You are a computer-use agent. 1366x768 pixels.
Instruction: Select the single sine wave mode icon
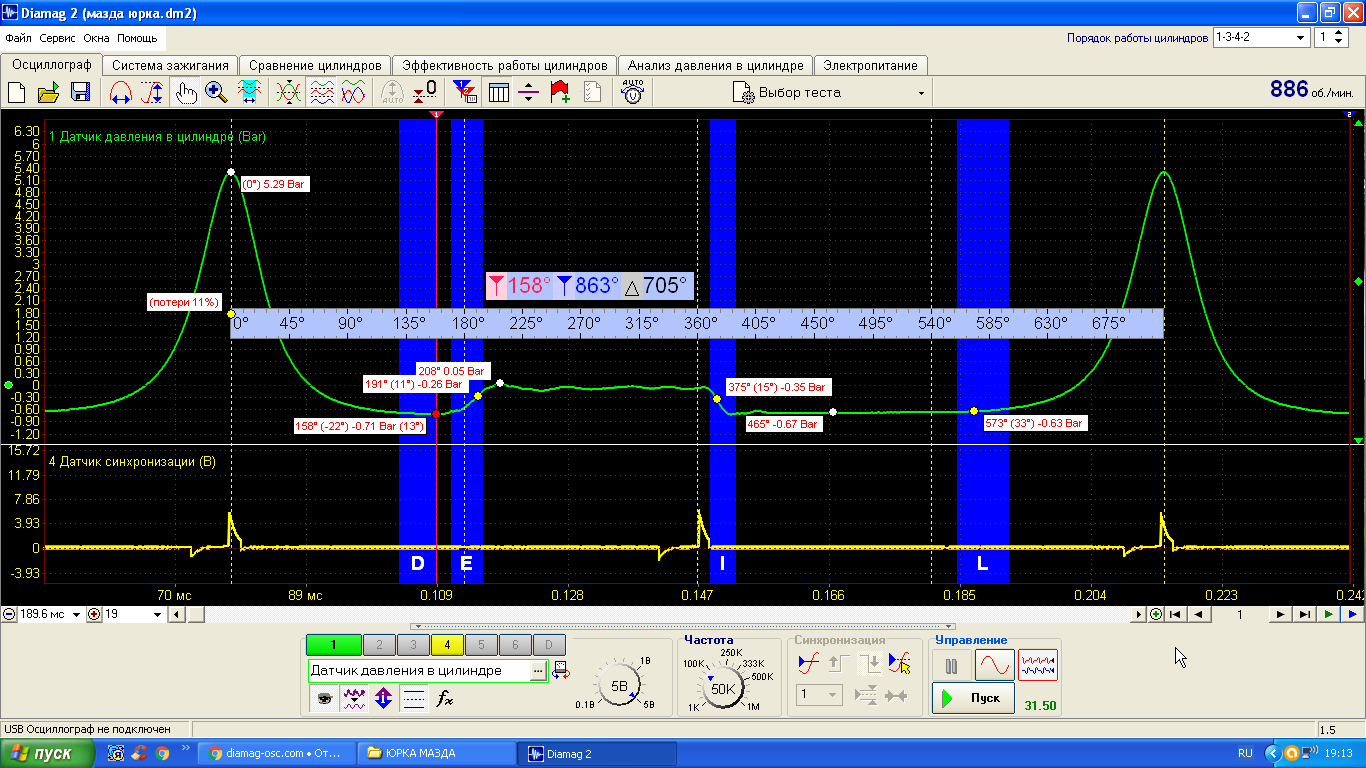(x=995, y=665)
